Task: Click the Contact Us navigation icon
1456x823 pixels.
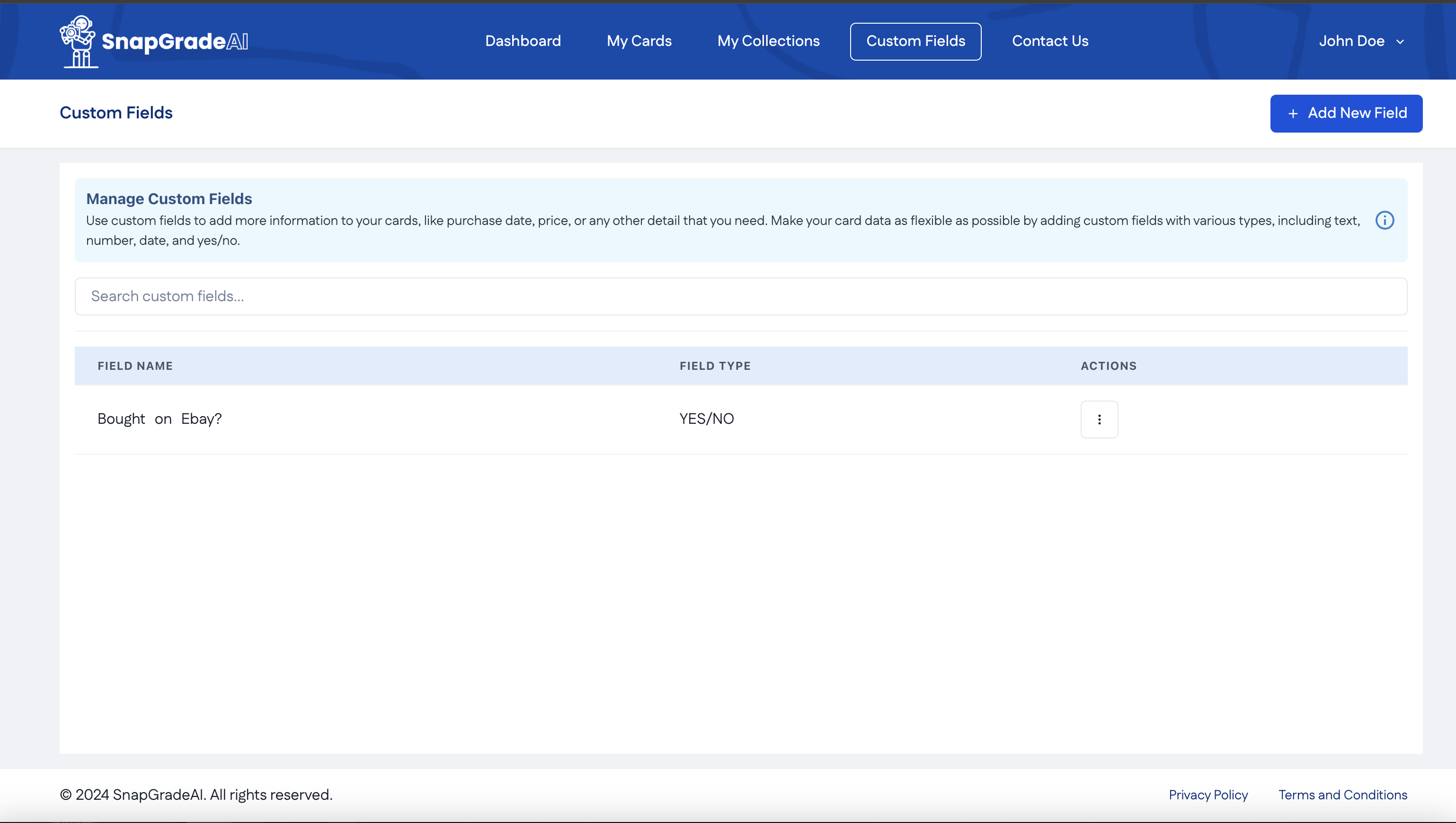Action: click(x=1050, y=41)
